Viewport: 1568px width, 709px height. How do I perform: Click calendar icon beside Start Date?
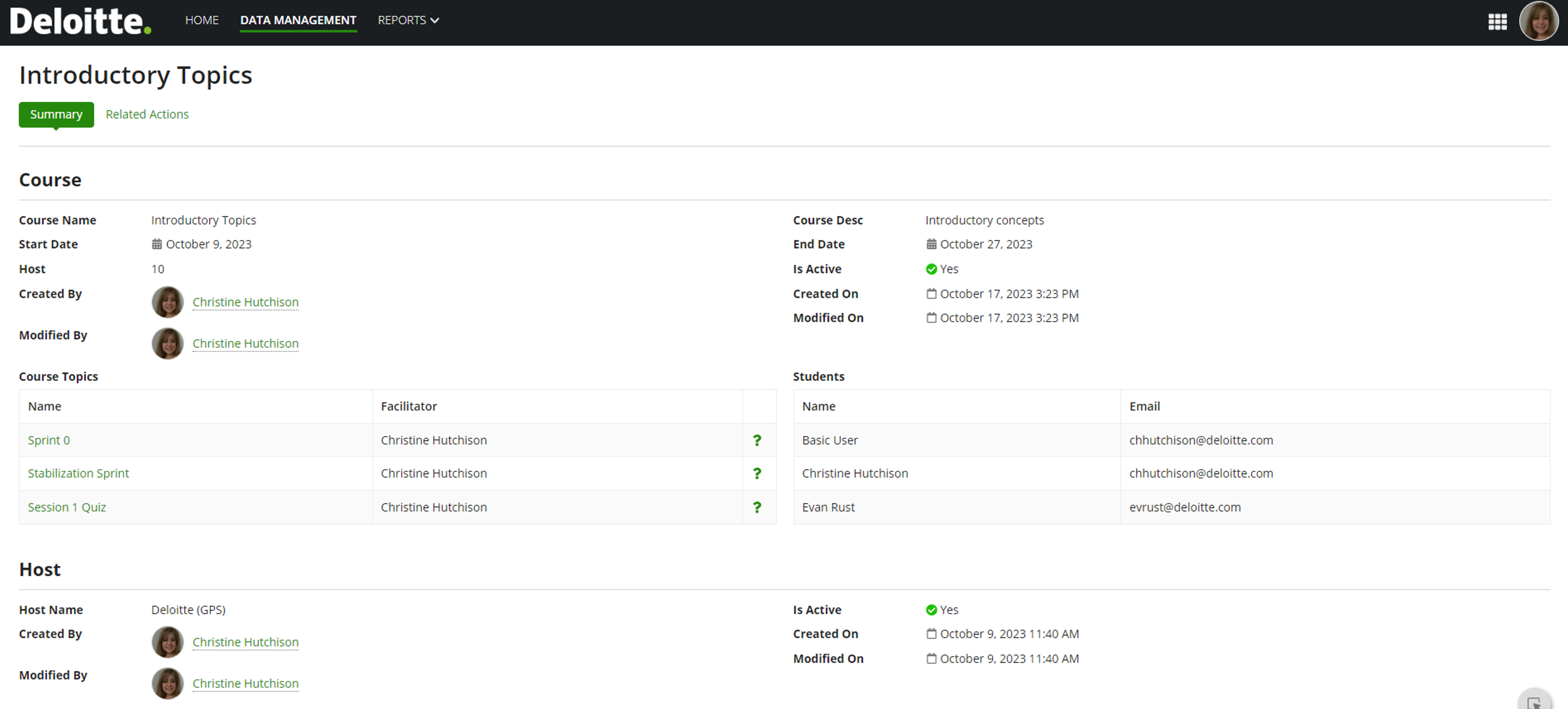click(156, 244)
